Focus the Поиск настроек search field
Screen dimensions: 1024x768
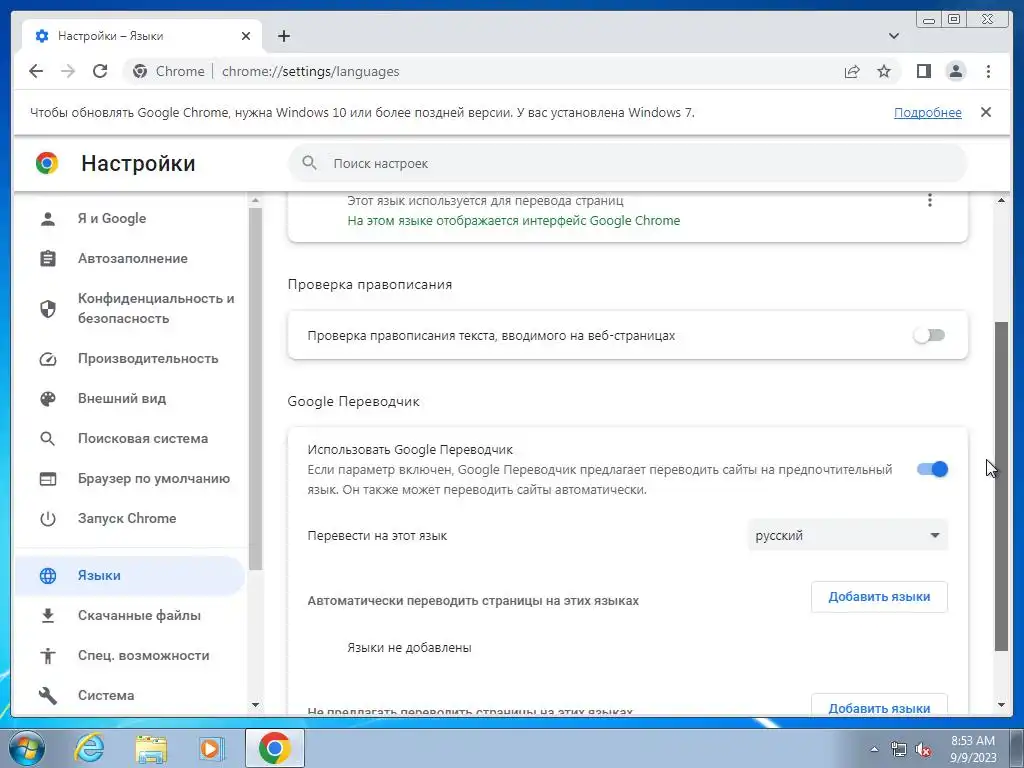[628, 163]
